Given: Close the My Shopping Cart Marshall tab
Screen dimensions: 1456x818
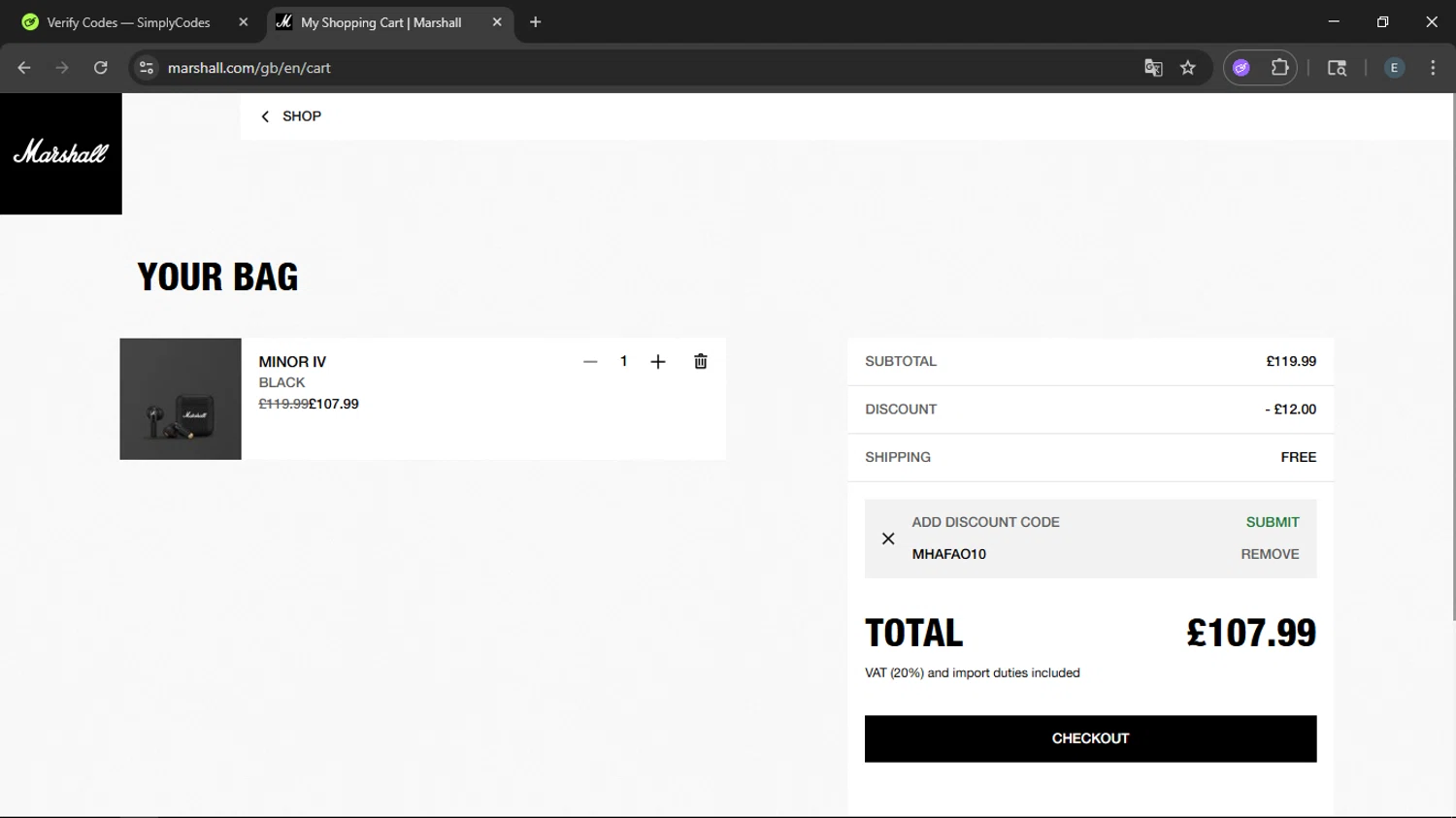Looking at the screenshot, I should [497, 22].
